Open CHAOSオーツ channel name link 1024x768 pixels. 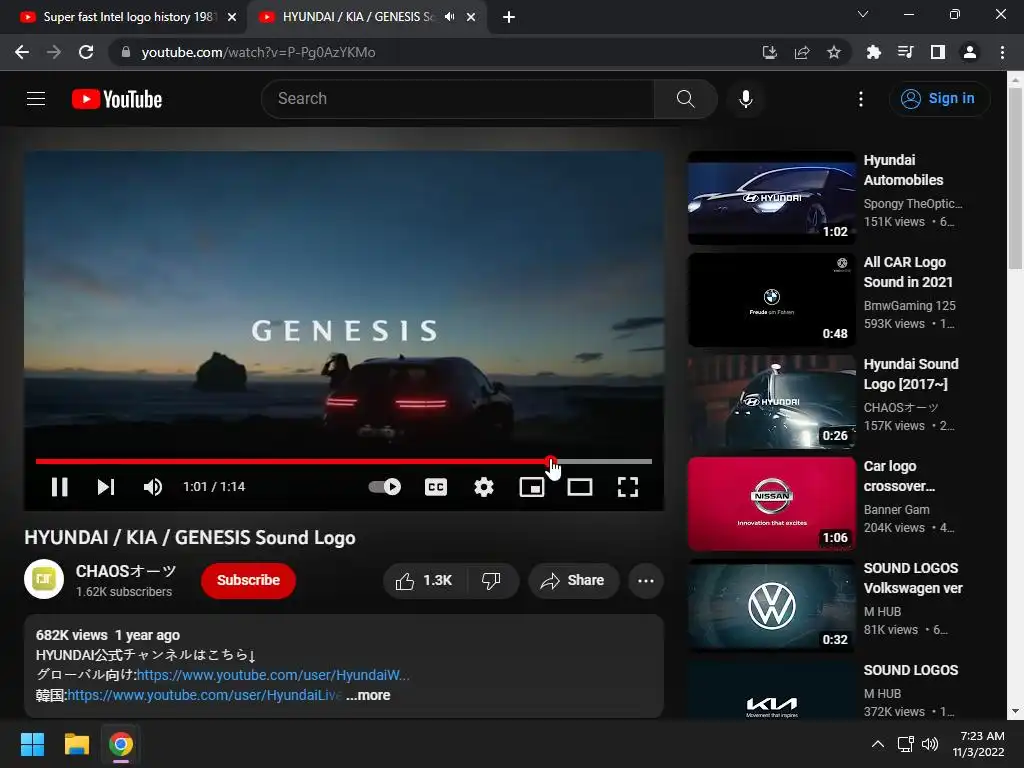[126, 571]
